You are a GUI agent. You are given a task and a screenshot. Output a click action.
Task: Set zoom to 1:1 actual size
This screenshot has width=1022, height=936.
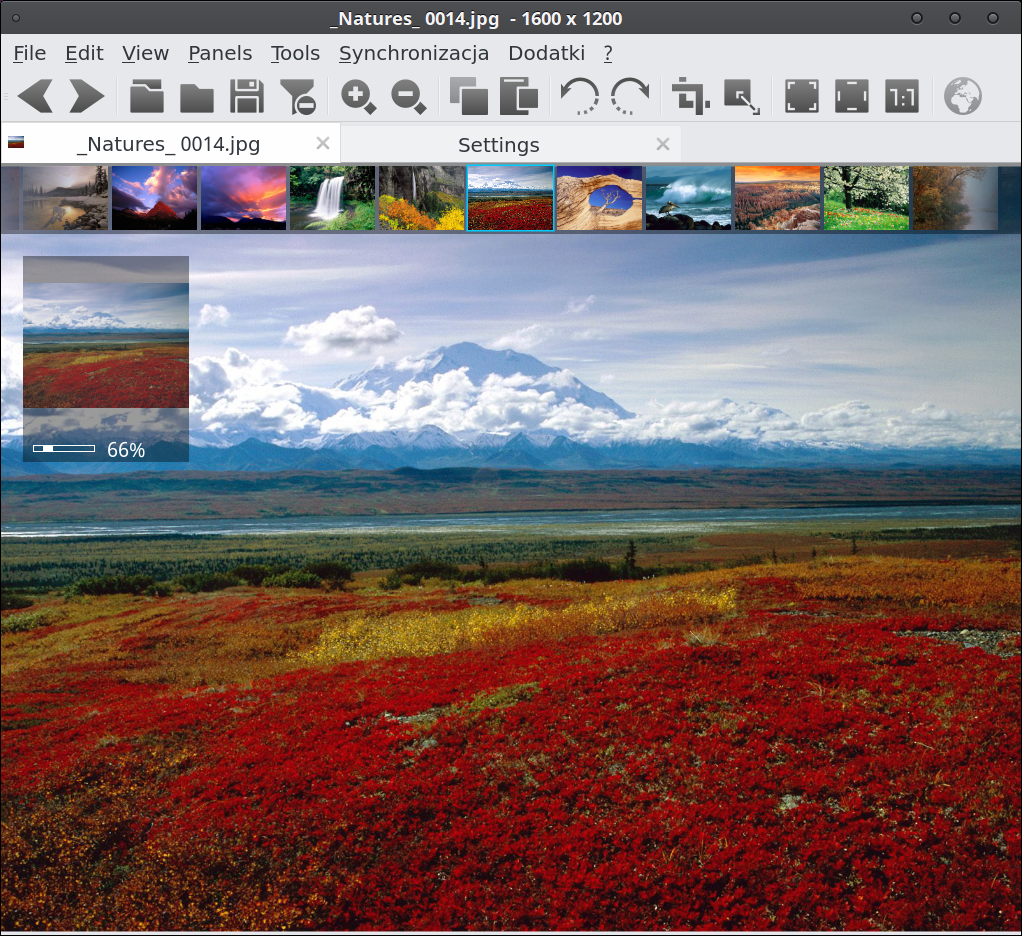902,96
